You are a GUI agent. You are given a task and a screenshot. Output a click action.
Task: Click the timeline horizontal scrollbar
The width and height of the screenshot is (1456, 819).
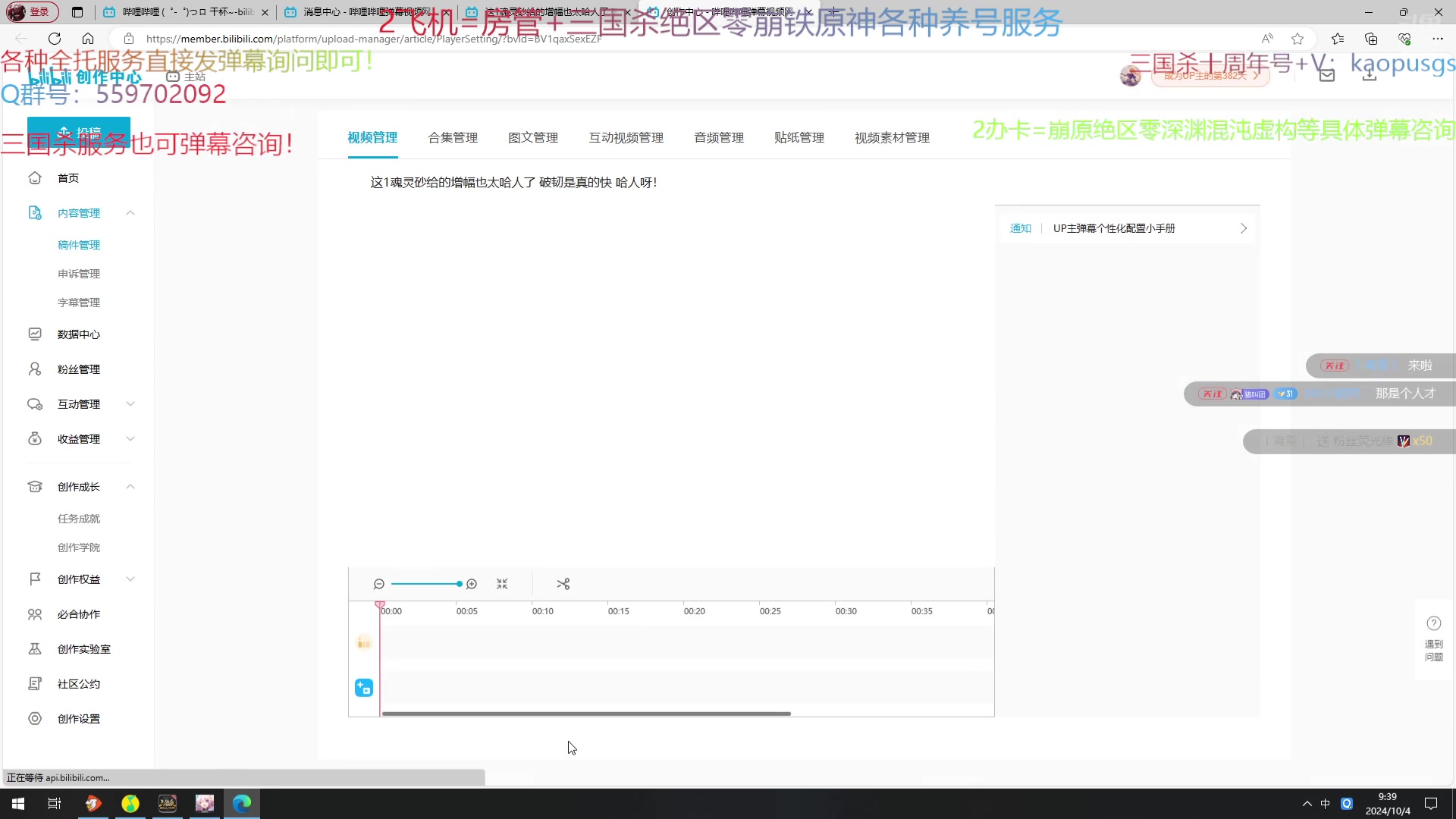point(586,714)
